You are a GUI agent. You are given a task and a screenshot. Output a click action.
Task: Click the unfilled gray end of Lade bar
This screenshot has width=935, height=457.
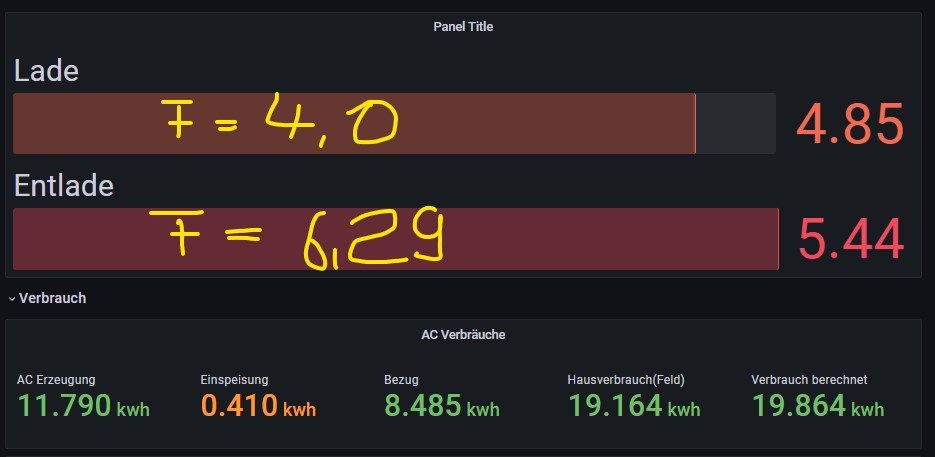(x=736, y=124)
